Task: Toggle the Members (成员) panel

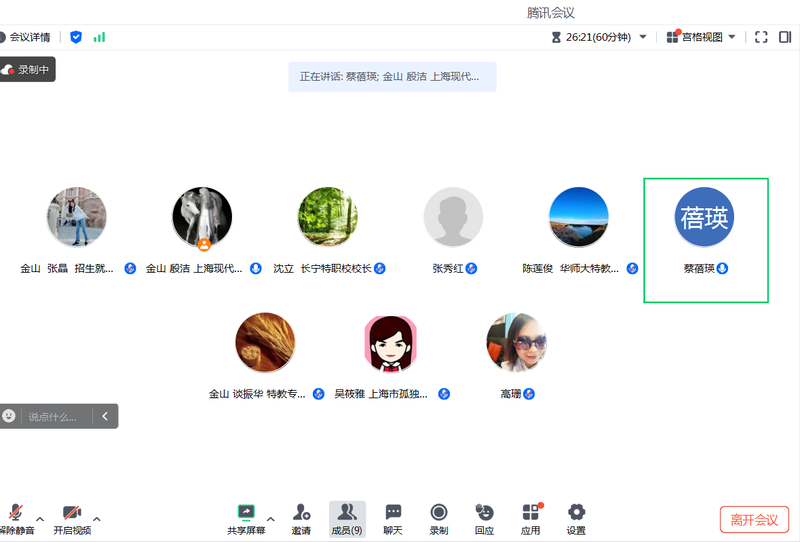Action: pyautogui.click(x=347, y=512)
